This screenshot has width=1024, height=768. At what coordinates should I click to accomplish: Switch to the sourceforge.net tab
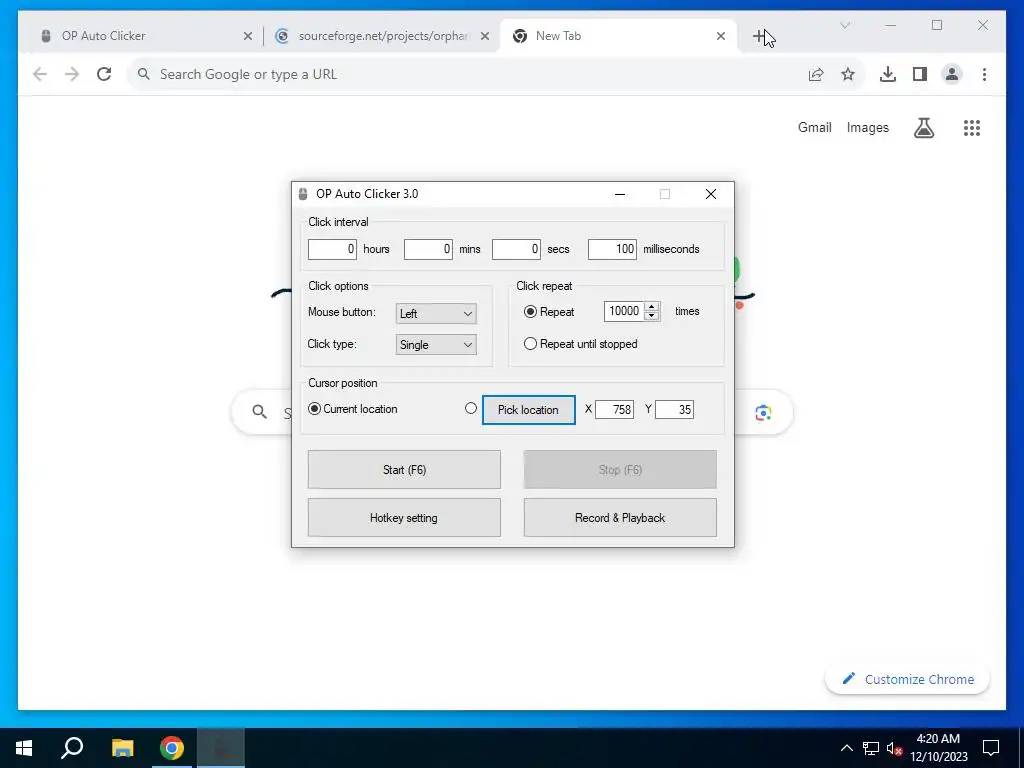[x=382, y=36]
